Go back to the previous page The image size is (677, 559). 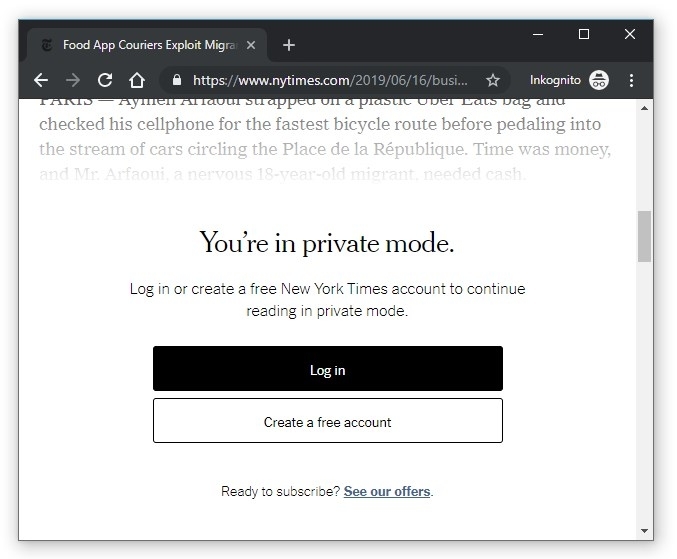tap(41, 80)
